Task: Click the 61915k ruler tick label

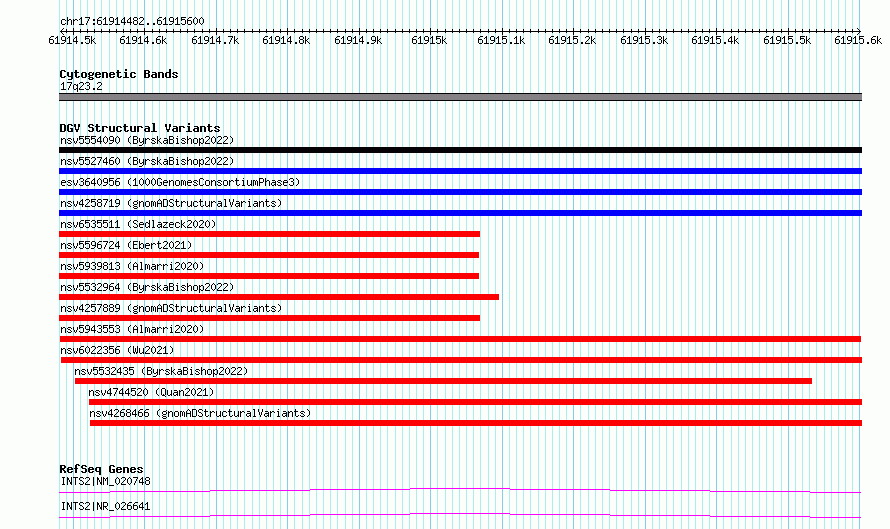Action: [x=429, y=40]
